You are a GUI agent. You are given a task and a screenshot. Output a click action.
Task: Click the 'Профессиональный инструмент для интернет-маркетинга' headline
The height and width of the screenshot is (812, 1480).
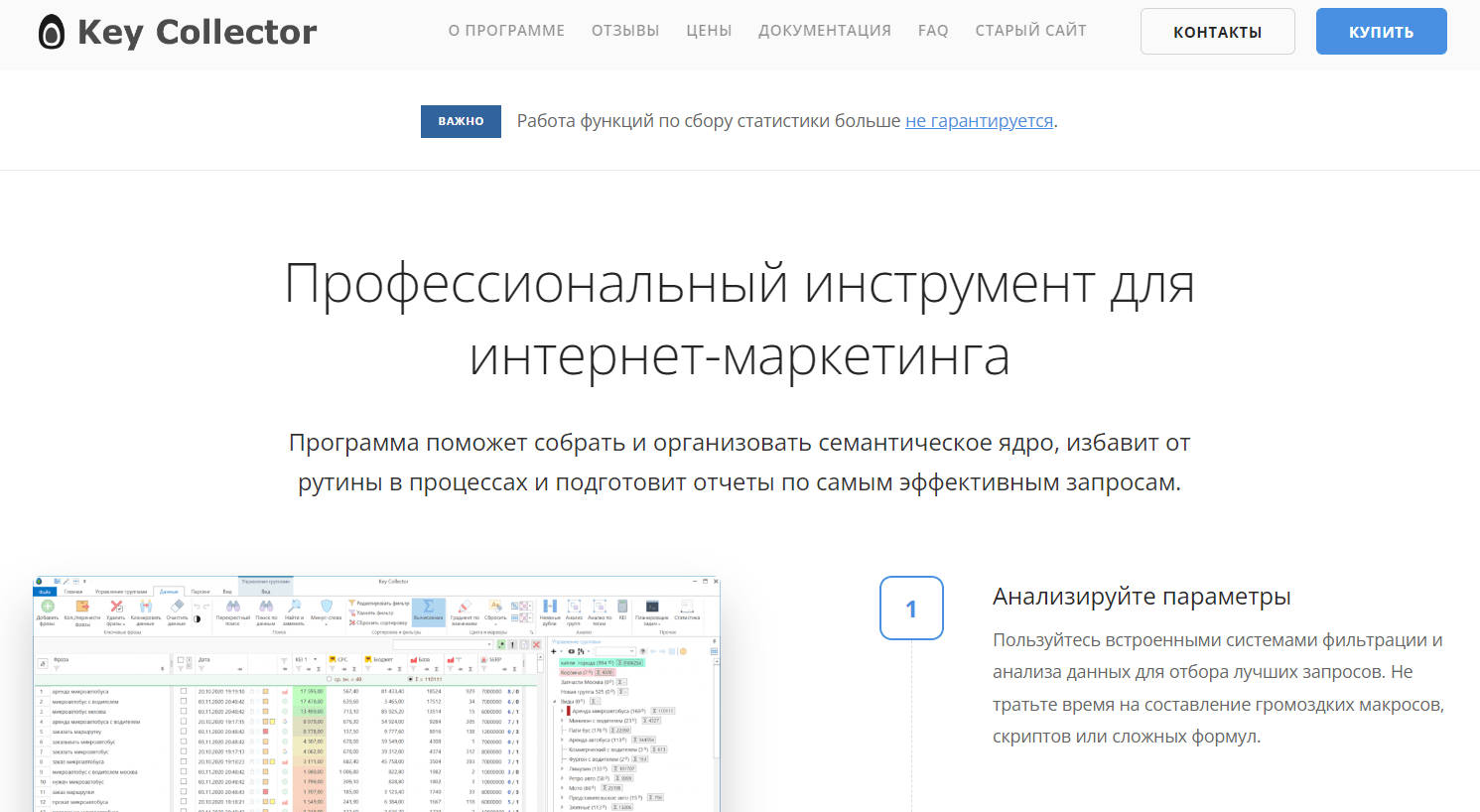click(x=740, y=320)
